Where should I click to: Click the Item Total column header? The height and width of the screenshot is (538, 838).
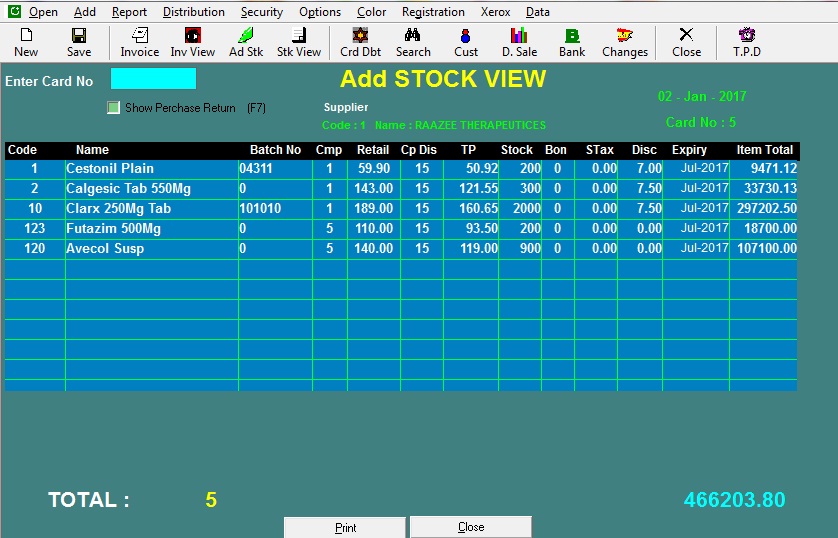764,150
